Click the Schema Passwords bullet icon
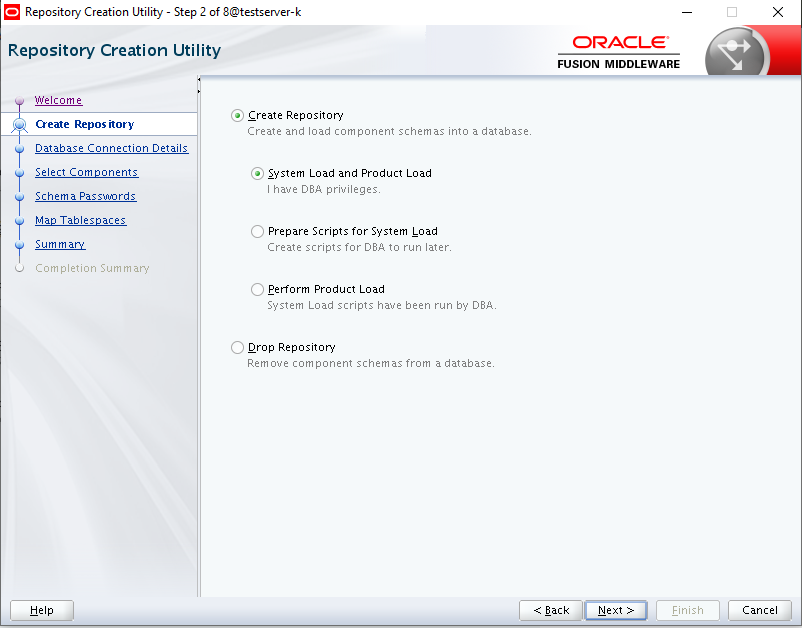Viewport: 802px width, 628px height. pos(19,197)
